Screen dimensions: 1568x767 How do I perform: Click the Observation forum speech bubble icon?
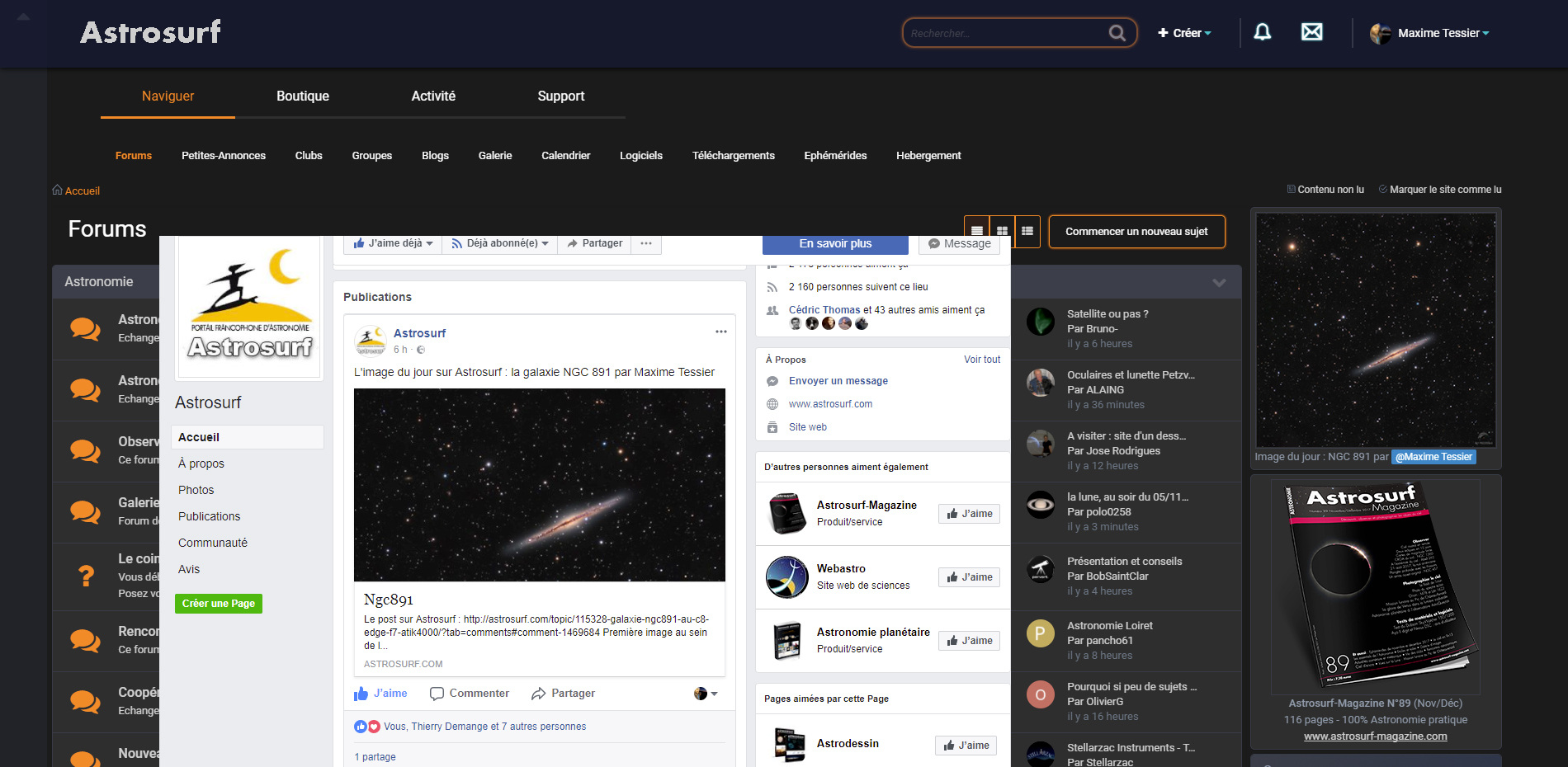85,450
